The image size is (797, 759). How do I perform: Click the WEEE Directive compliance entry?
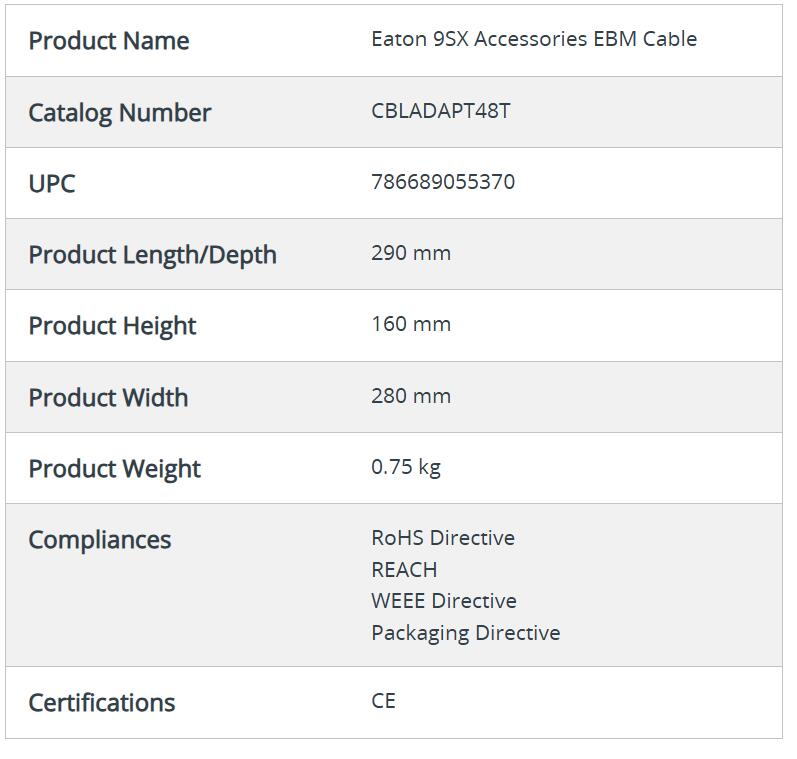[x=443, y=601]
